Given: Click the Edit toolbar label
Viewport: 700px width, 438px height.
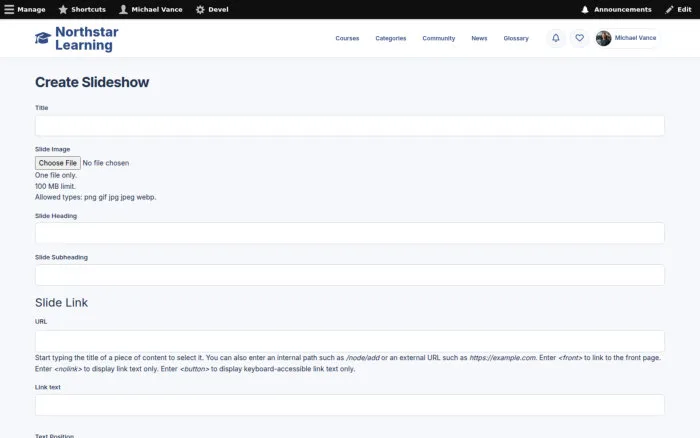Looking at the screenshot, I should [x=684, y=9].
